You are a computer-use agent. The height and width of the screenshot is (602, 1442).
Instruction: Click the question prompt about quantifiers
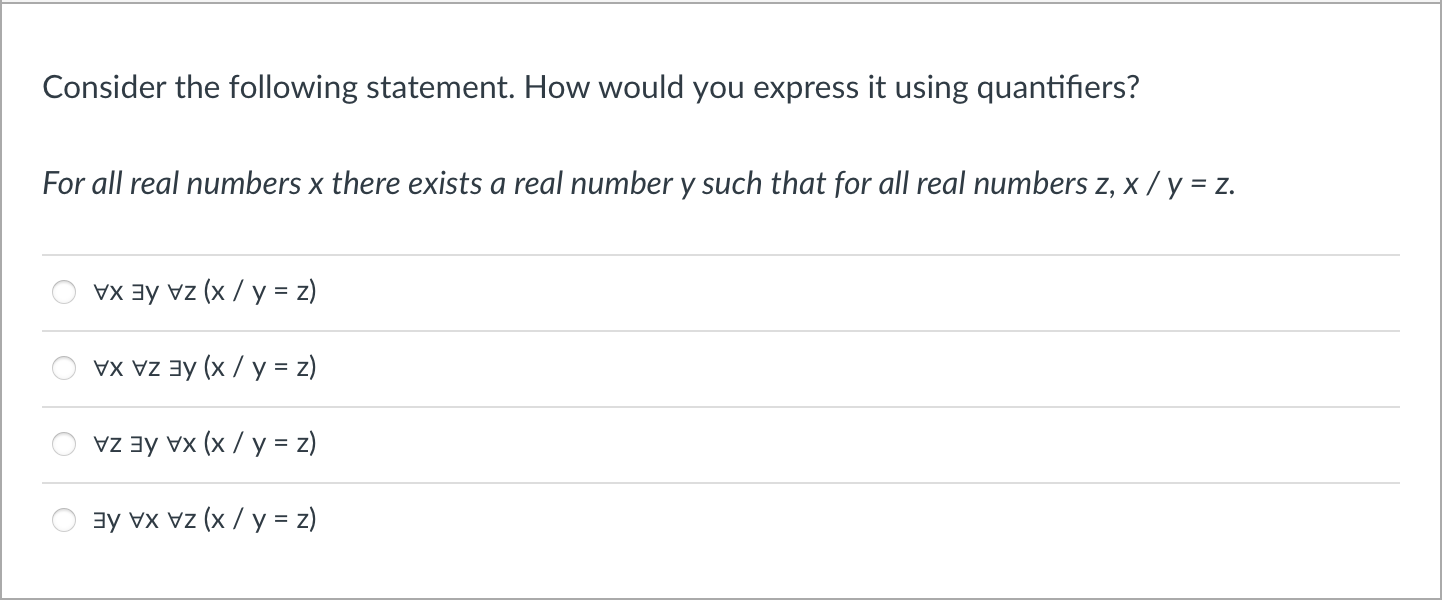point(590,87)
